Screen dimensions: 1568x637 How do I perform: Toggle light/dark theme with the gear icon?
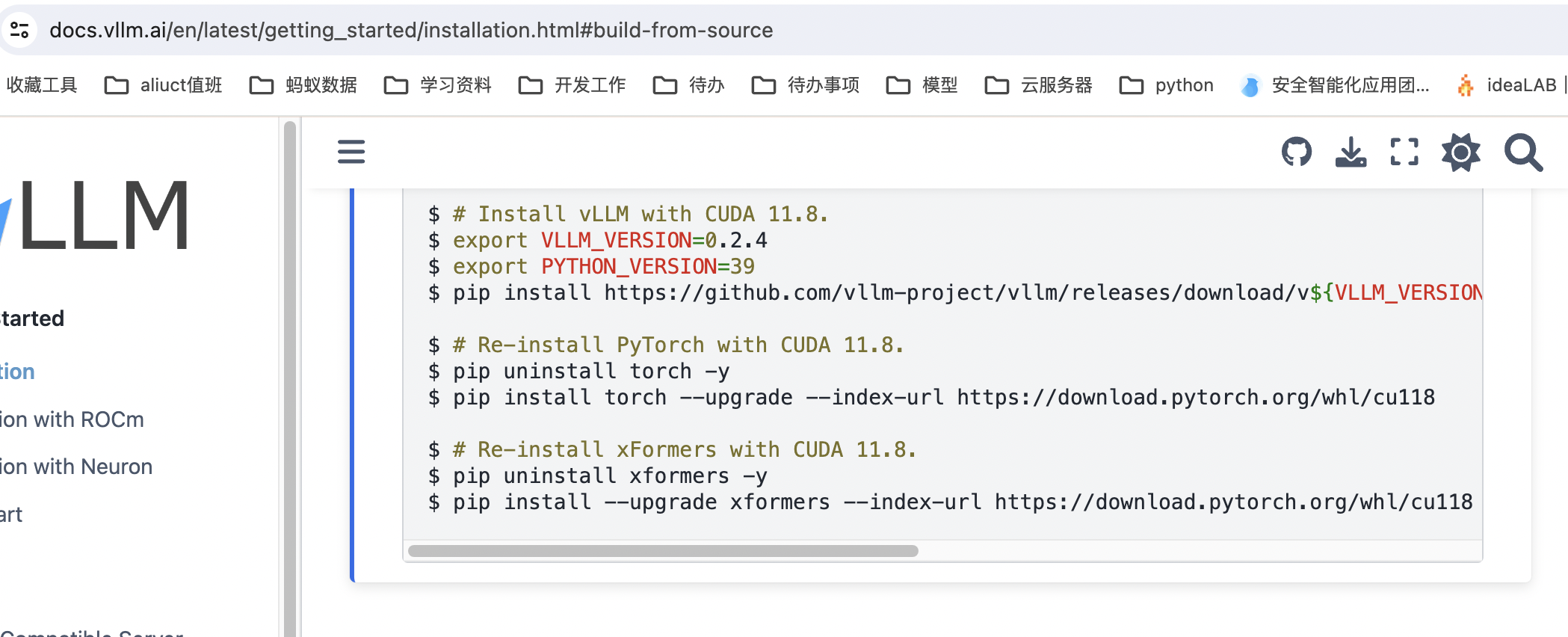coord(1461,152)
